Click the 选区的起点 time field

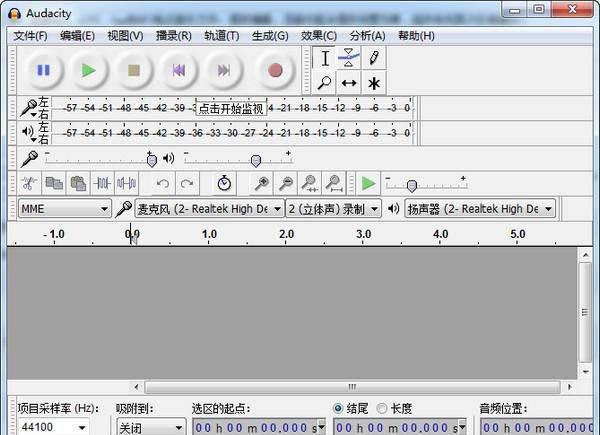(x=259, y=427)
